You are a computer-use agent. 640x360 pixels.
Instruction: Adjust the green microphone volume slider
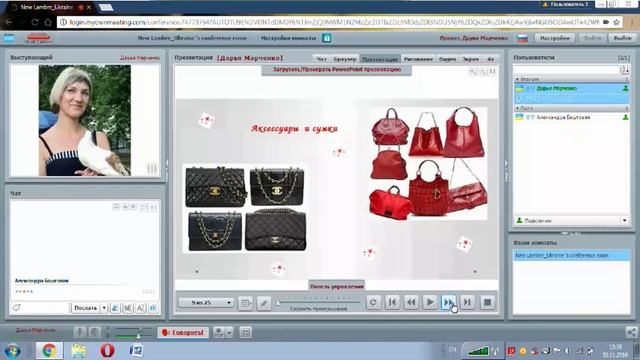133,336
